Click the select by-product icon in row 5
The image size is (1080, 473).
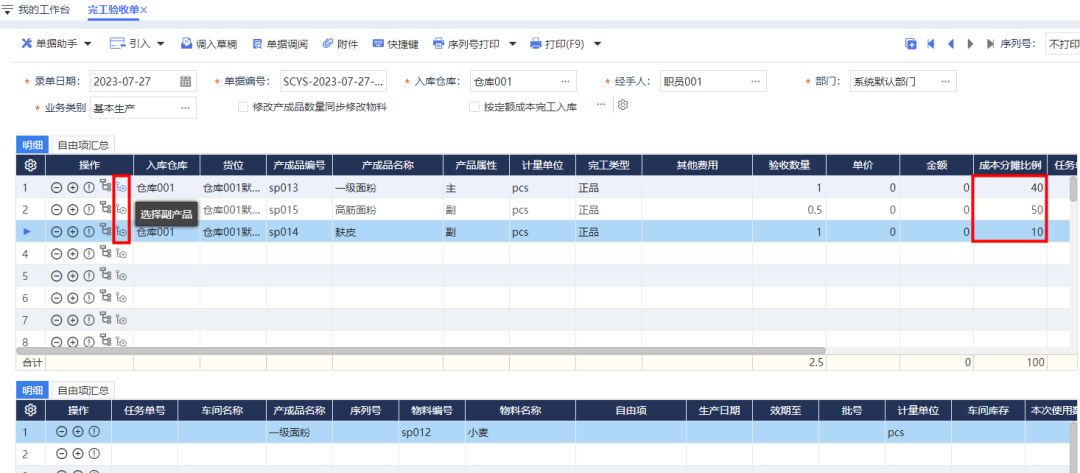point(122,276)
